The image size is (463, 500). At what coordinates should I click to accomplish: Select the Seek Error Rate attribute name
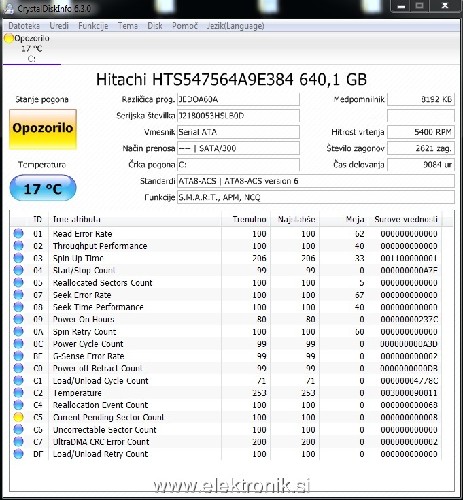(82, 295)
